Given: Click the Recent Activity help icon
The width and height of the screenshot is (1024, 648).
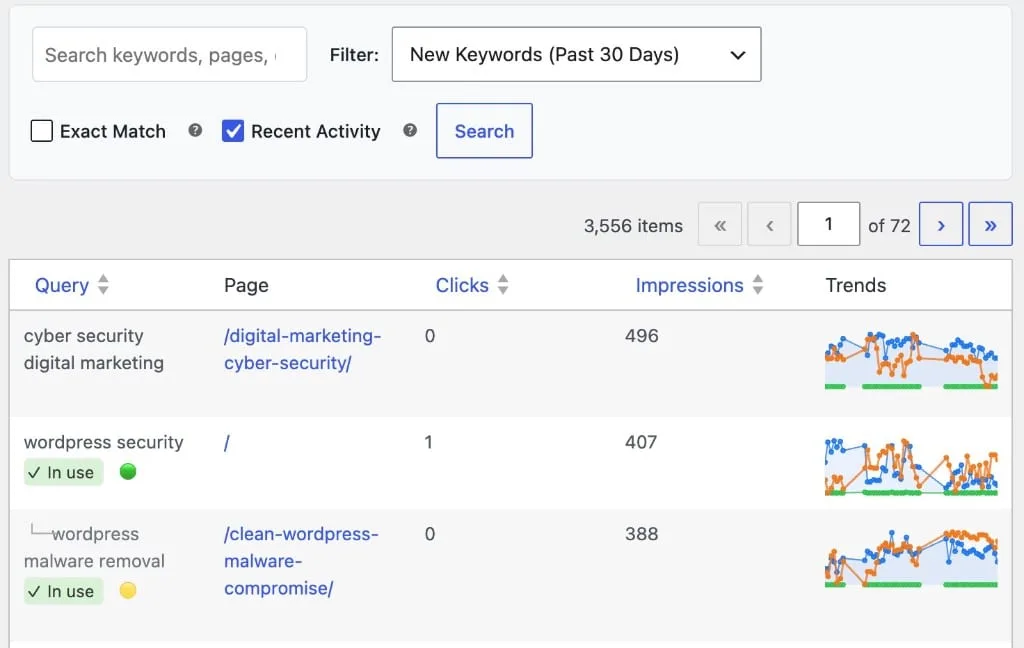Looking at the screenshot, I should (x=409, y=131).
